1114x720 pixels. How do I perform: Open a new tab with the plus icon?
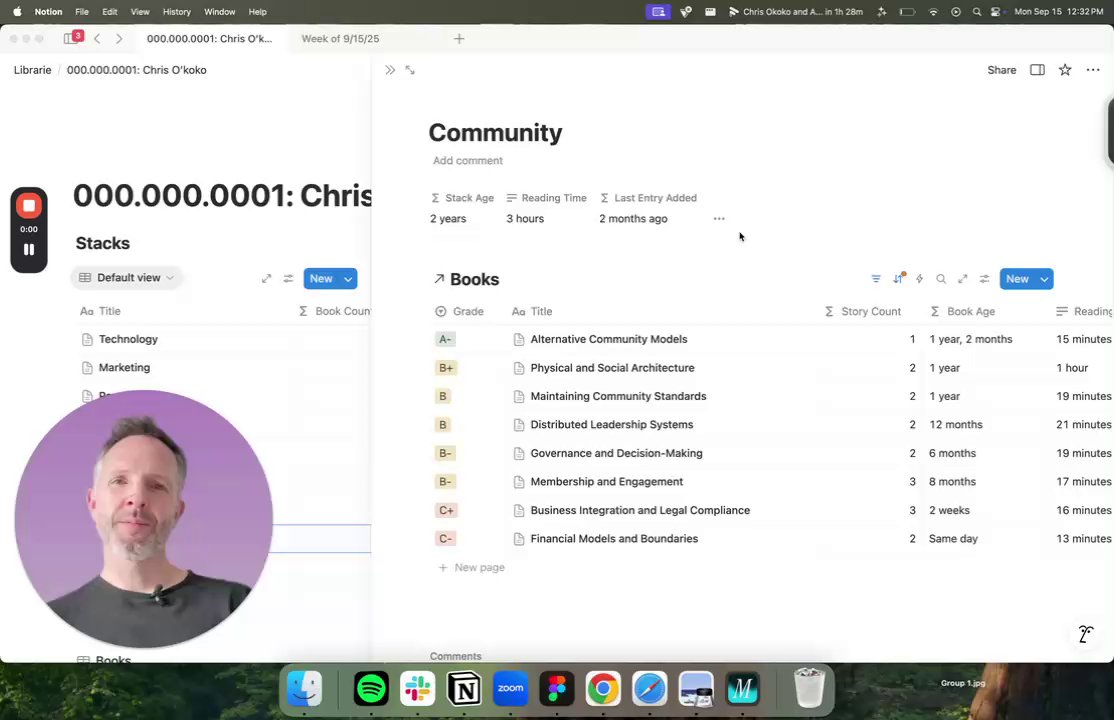coord(459,38)
